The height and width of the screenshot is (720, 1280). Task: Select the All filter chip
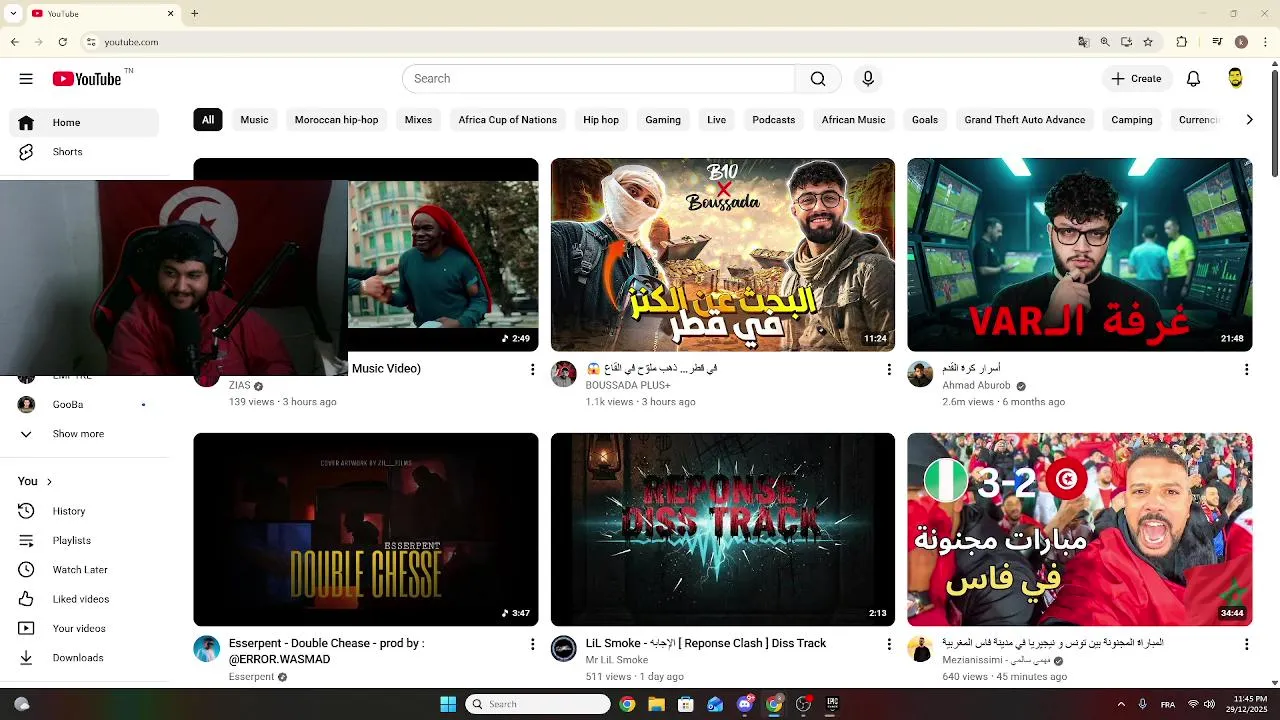tap(207, 120)
